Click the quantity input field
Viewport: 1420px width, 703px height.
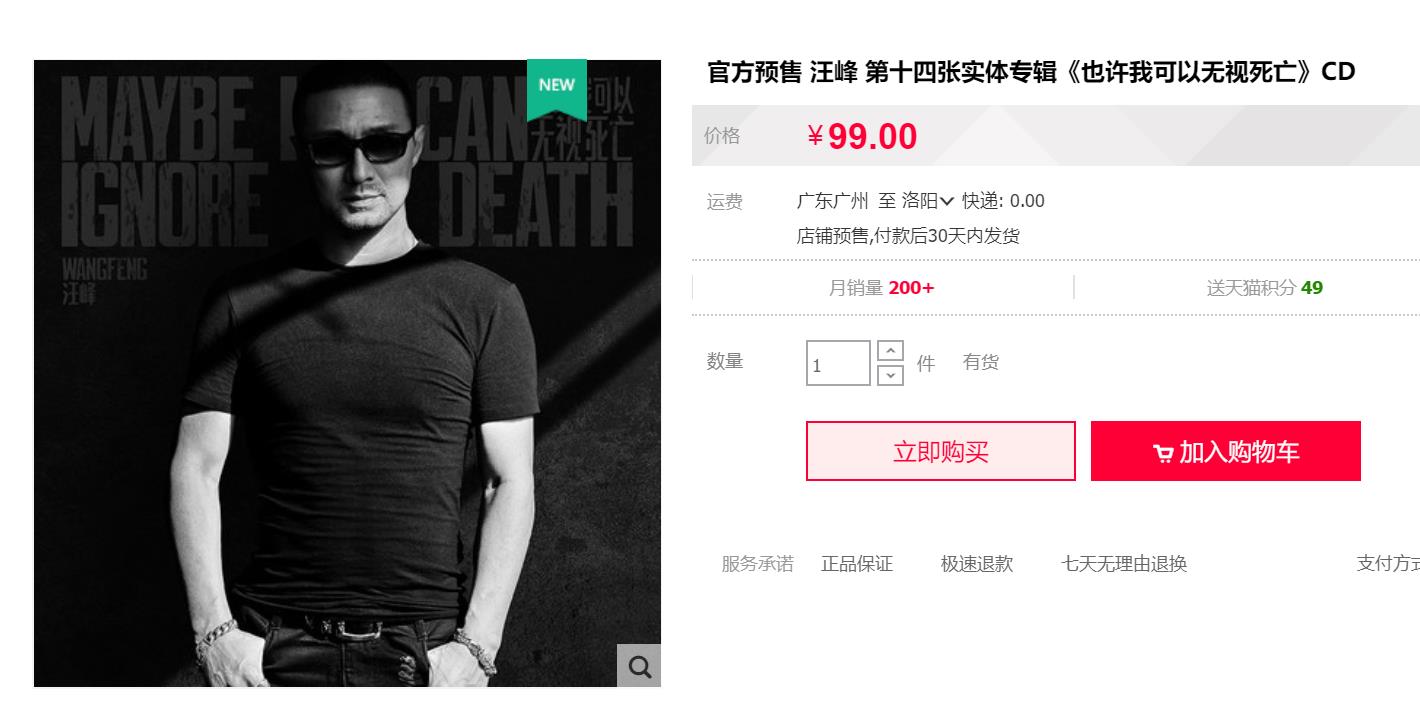(839, 363)
